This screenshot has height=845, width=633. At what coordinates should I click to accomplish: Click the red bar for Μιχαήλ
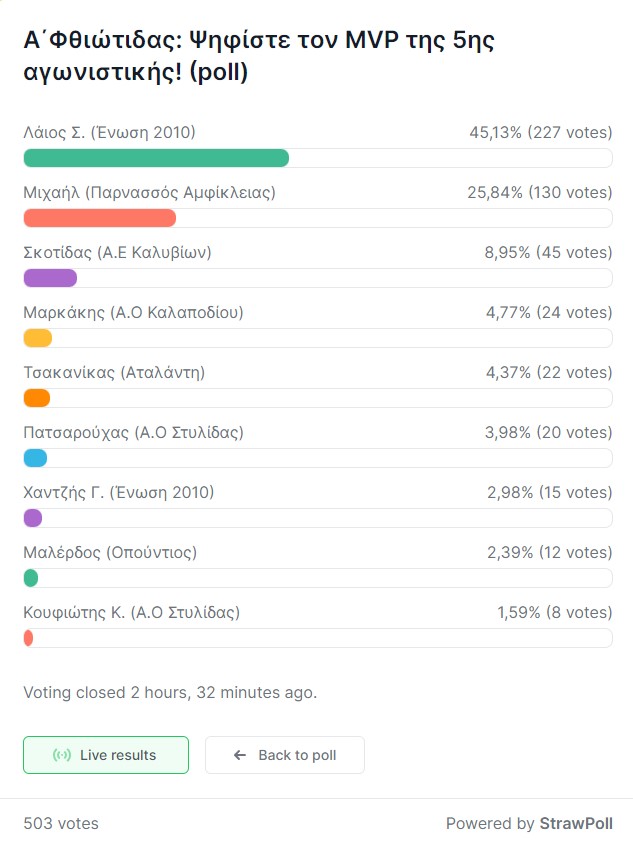[100, 218]
